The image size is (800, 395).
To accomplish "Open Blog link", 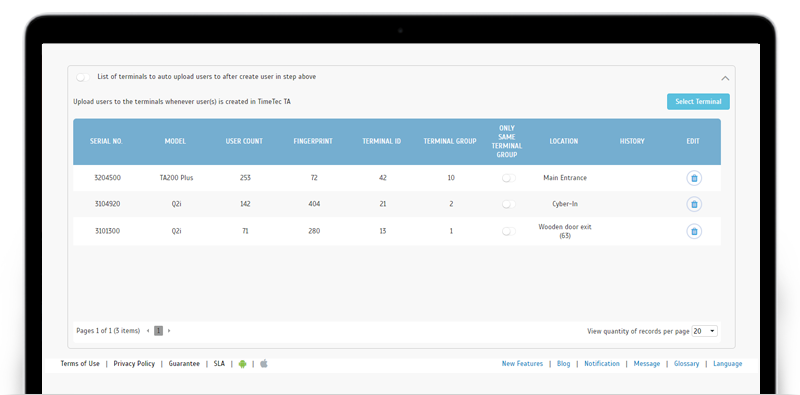I will tap(564, 364).
